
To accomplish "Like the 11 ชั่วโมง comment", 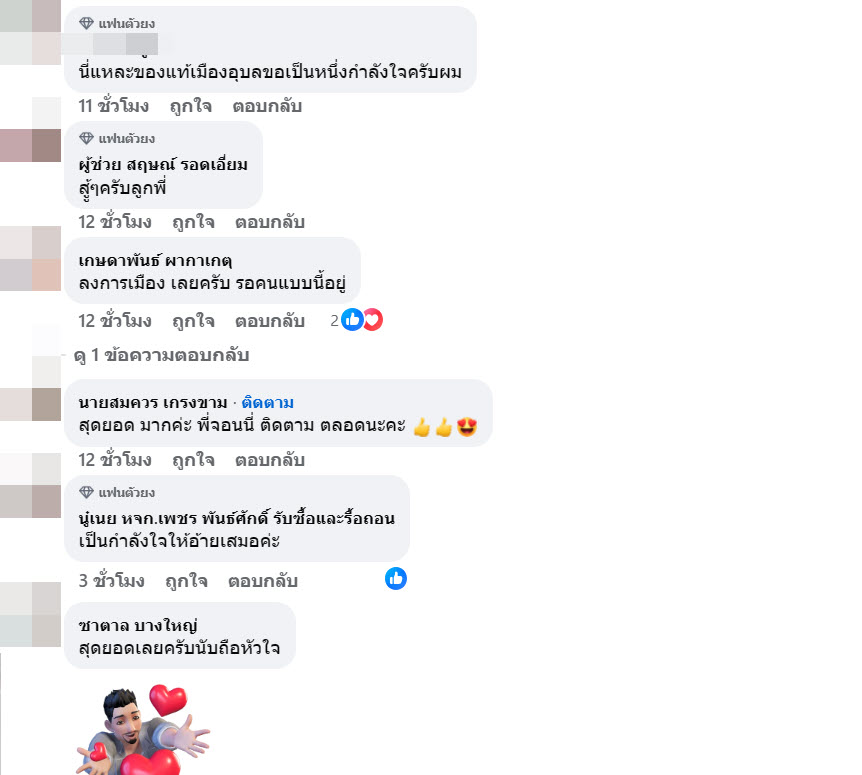I will pos(191,106).
